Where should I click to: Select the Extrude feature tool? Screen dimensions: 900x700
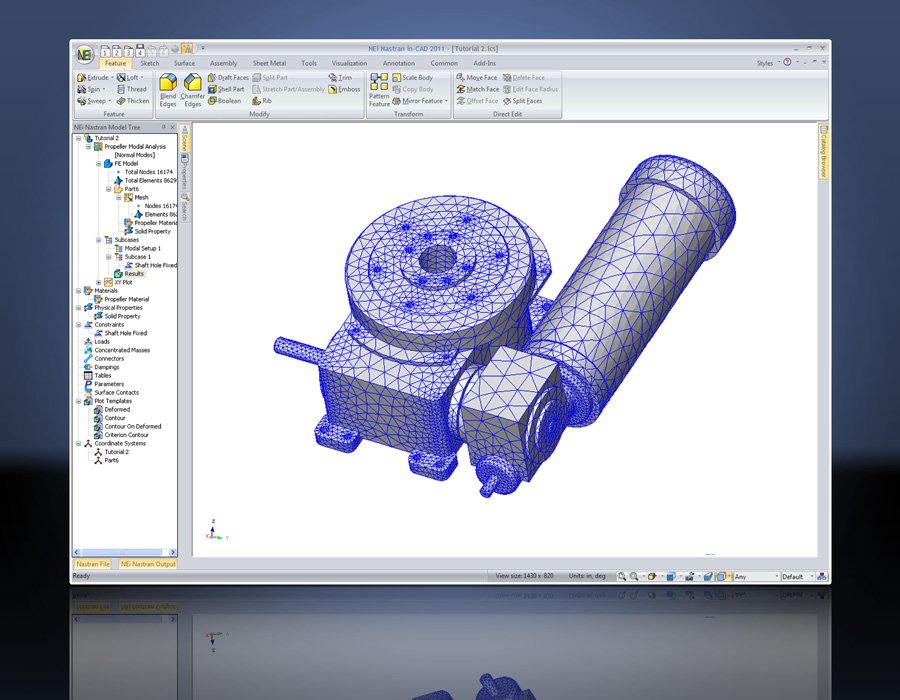pos(93,77)
